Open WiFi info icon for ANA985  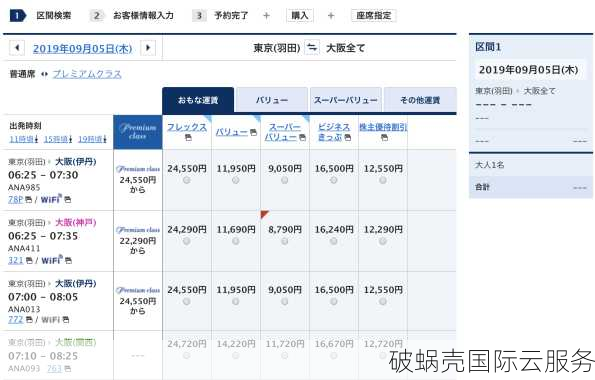(68, 200)
